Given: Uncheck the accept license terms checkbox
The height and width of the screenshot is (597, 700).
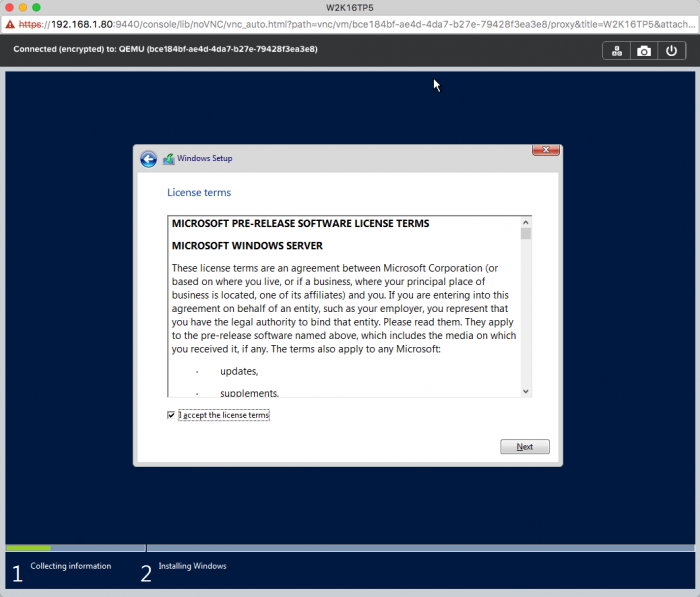Looking at the screenshot, I should [171, 415].
